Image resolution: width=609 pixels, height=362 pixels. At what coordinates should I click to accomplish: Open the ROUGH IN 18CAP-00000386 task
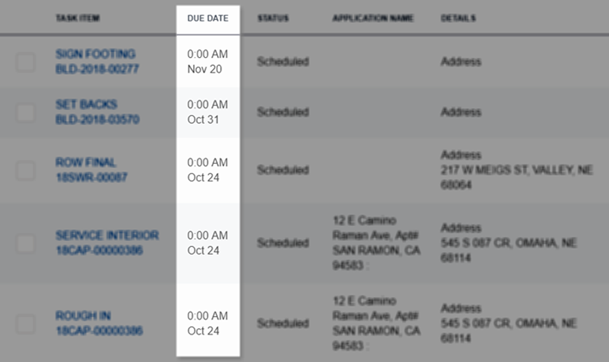(99, 323)
